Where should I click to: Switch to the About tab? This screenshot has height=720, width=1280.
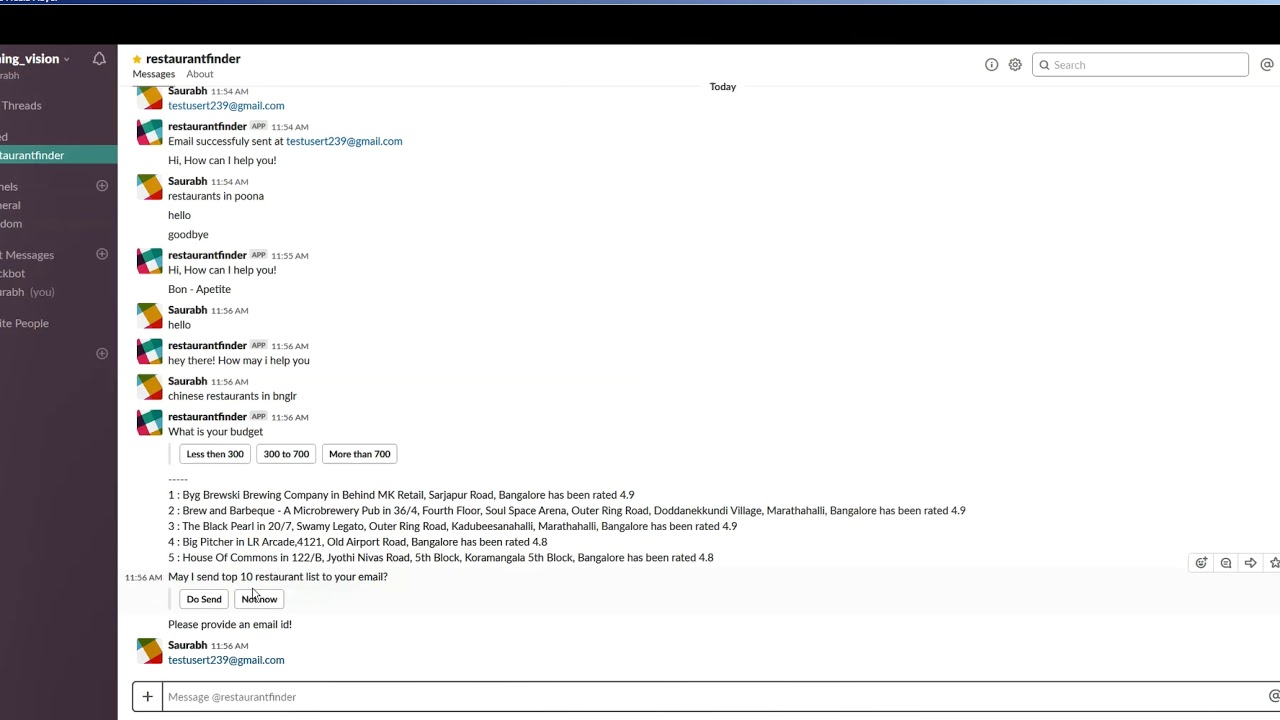click(x=200, y=74)
